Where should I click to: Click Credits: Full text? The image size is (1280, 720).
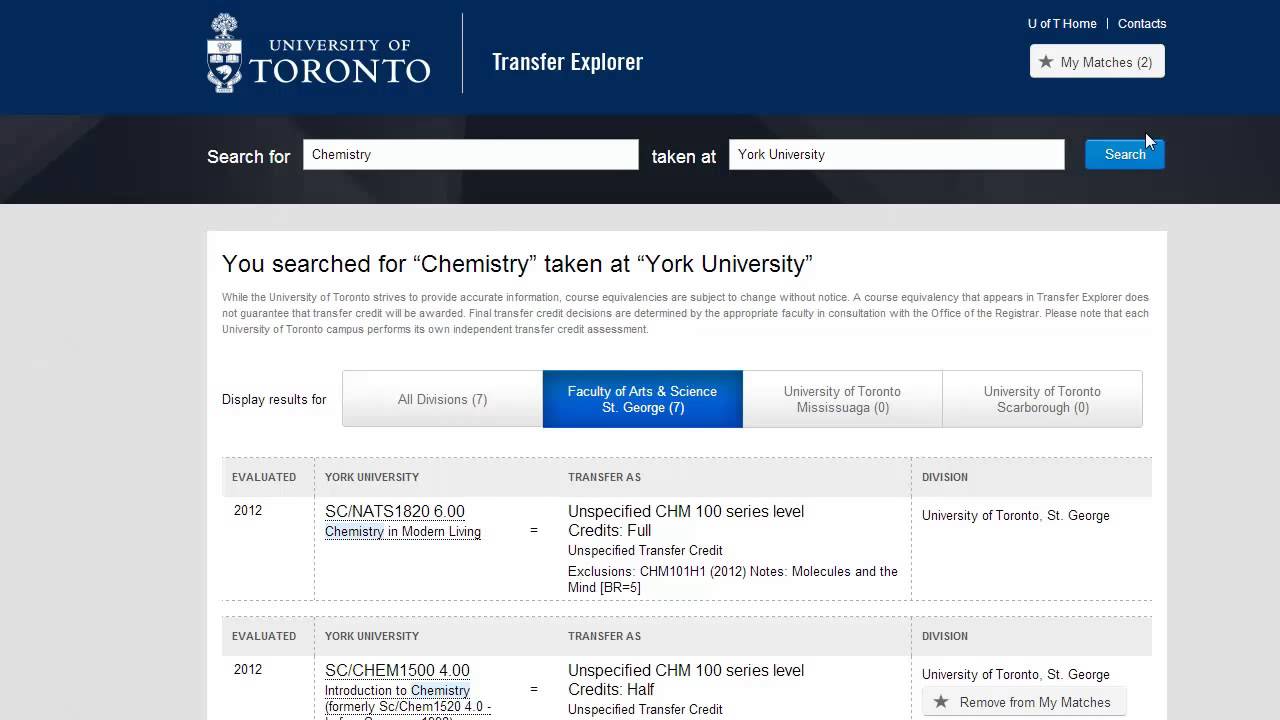tap(610, 531)
